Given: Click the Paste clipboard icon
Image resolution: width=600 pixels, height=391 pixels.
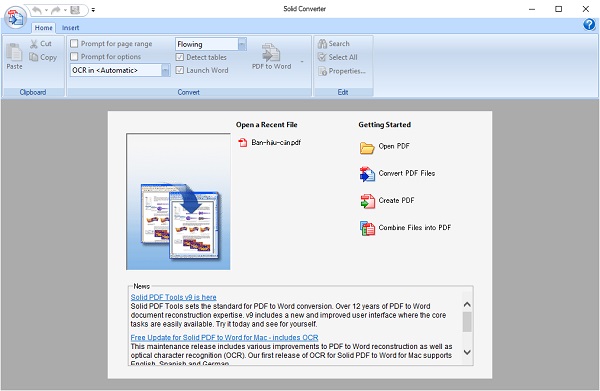Looking at the screenshot, I should (14, 52).
